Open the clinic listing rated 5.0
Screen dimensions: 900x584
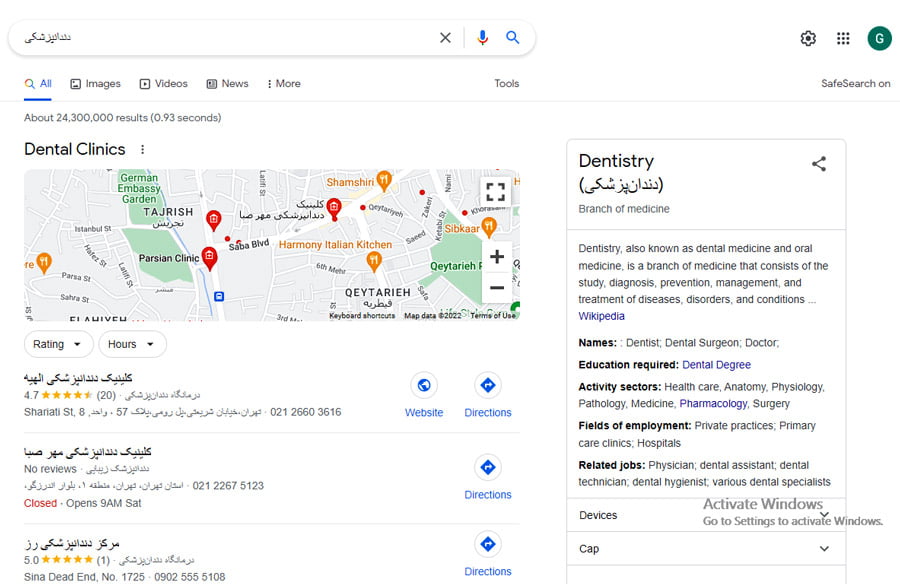tap(72, 543)
